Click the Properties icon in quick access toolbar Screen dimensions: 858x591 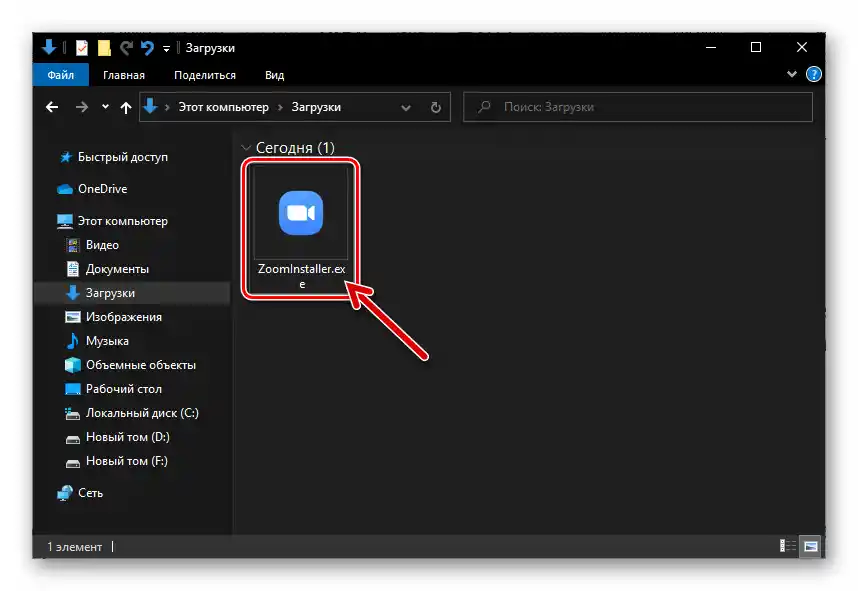82,47
